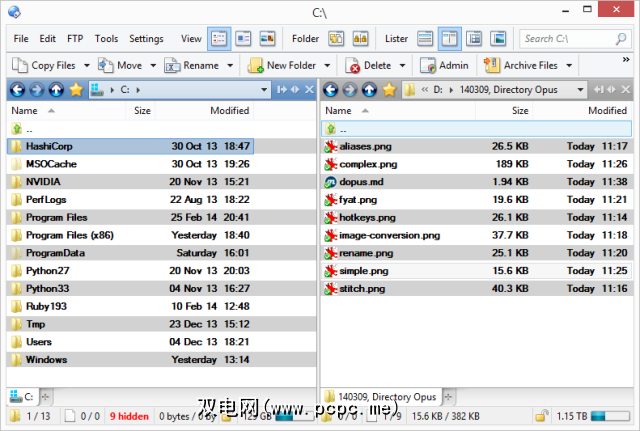Go up a level in the left pane
This screenshot has height=431, width=640.
pos(56,89)
